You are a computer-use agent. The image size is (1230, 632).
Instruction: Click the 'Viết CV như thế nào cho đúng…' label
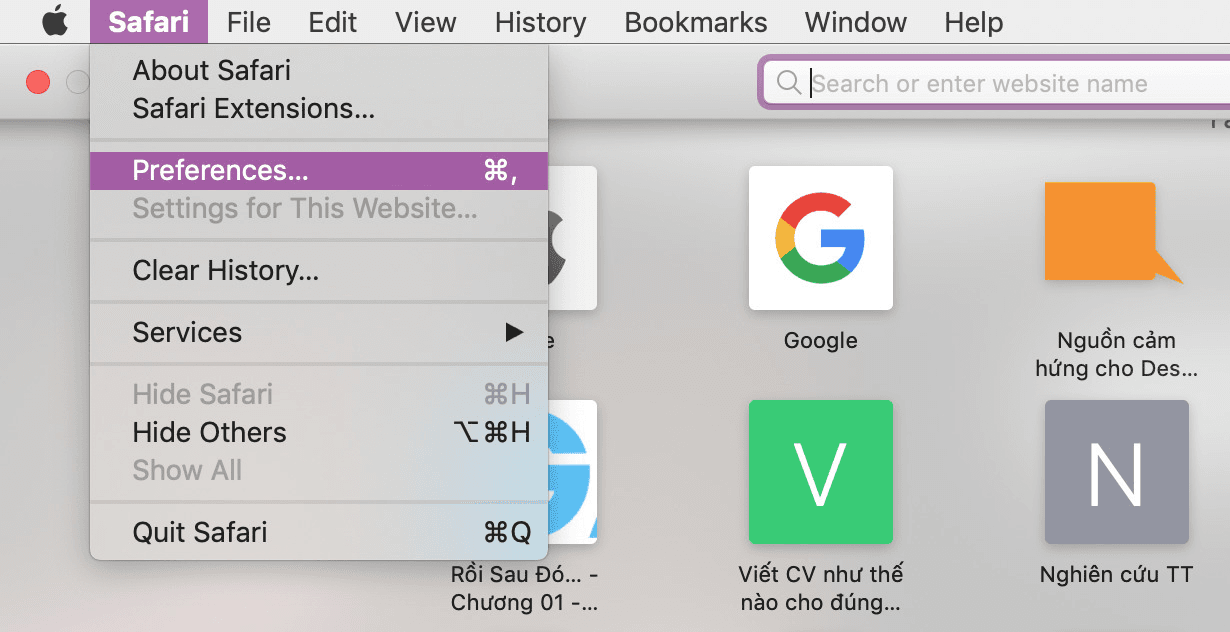click(821, 589)
